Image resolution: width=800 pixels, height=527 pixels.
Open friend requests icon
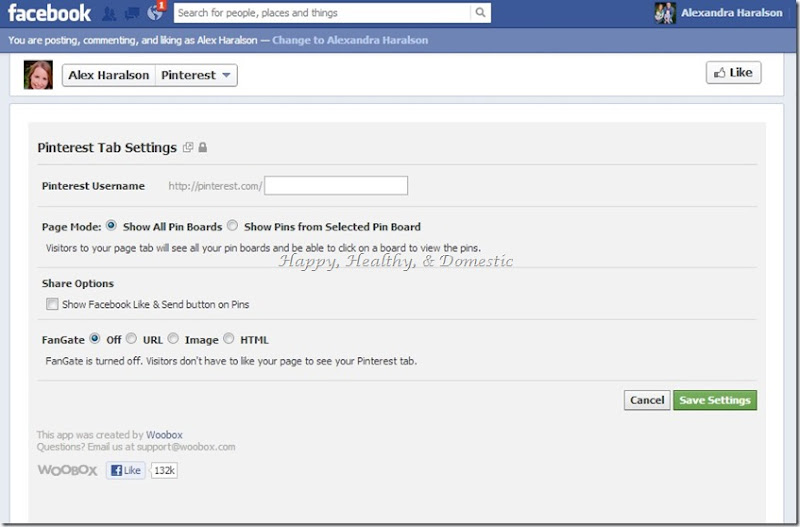108,13
